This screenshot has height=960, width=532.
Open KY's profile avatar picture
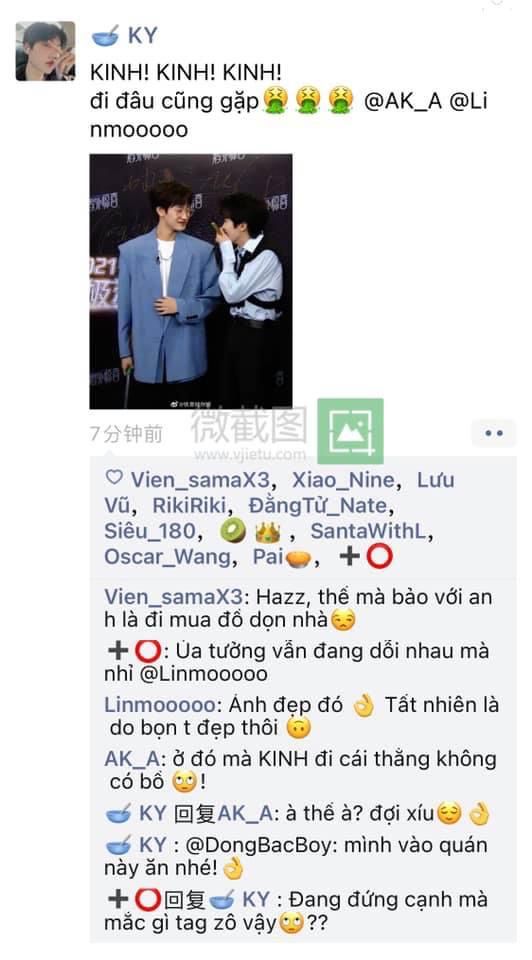pos(45,51)
